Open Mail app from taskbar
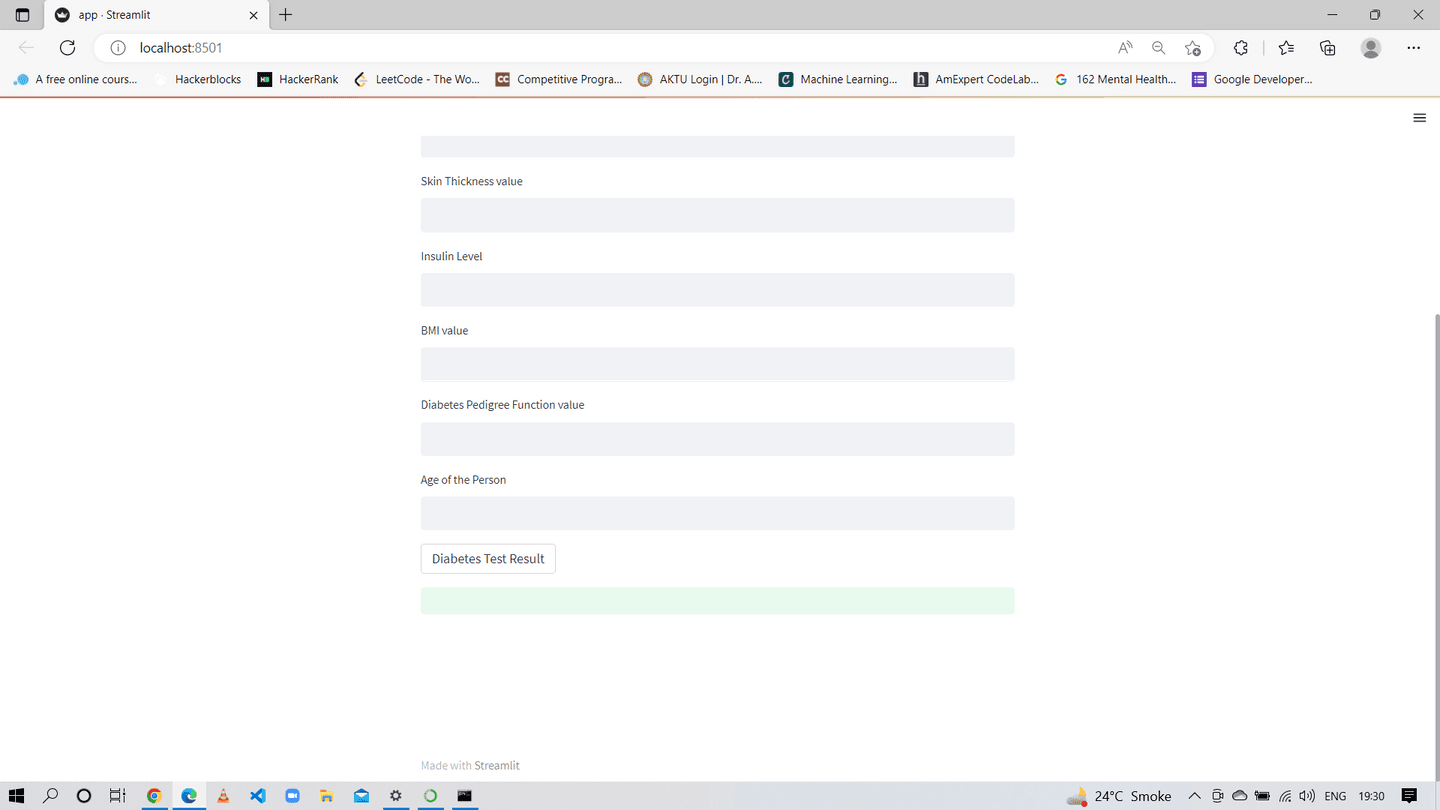Screen dimensions: 1440x810 coord(361,796)
